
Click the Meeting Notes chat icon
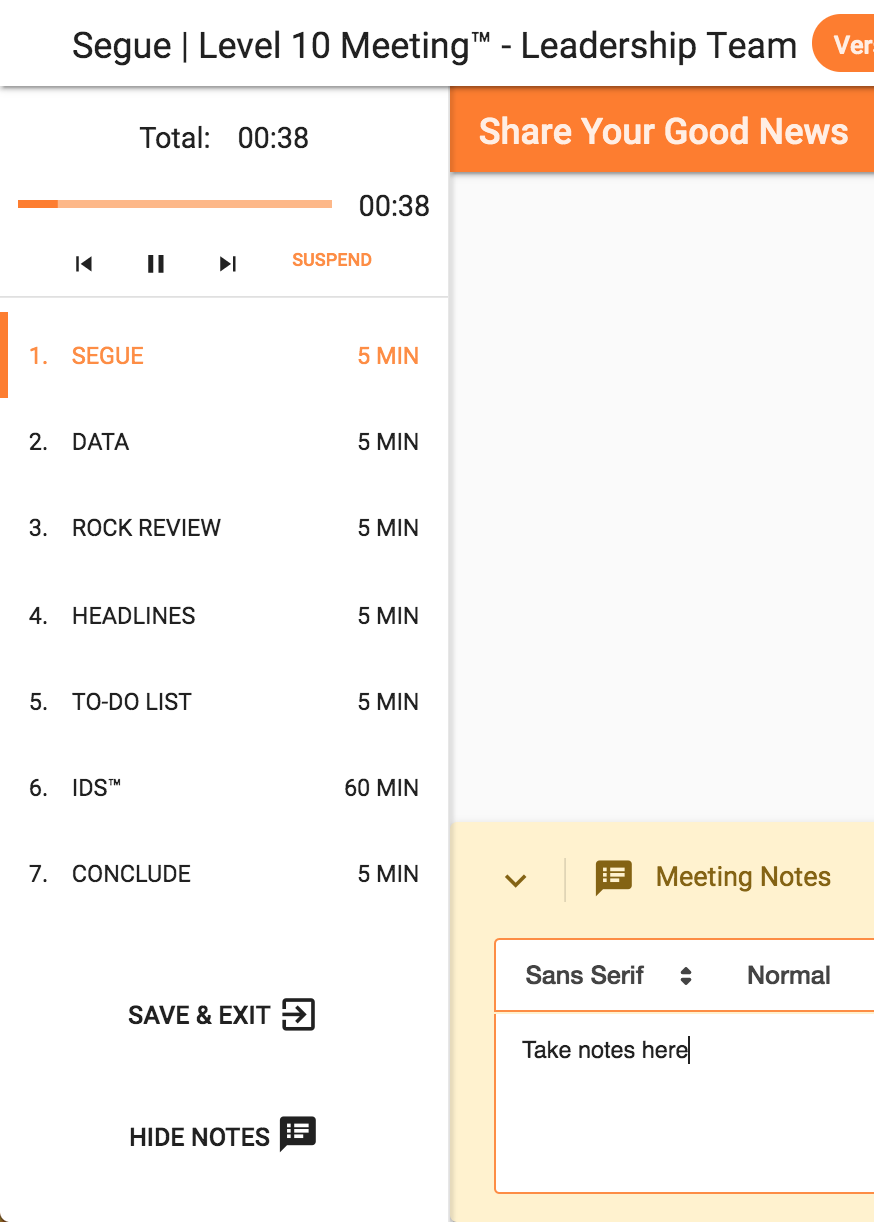coord(614,877)
